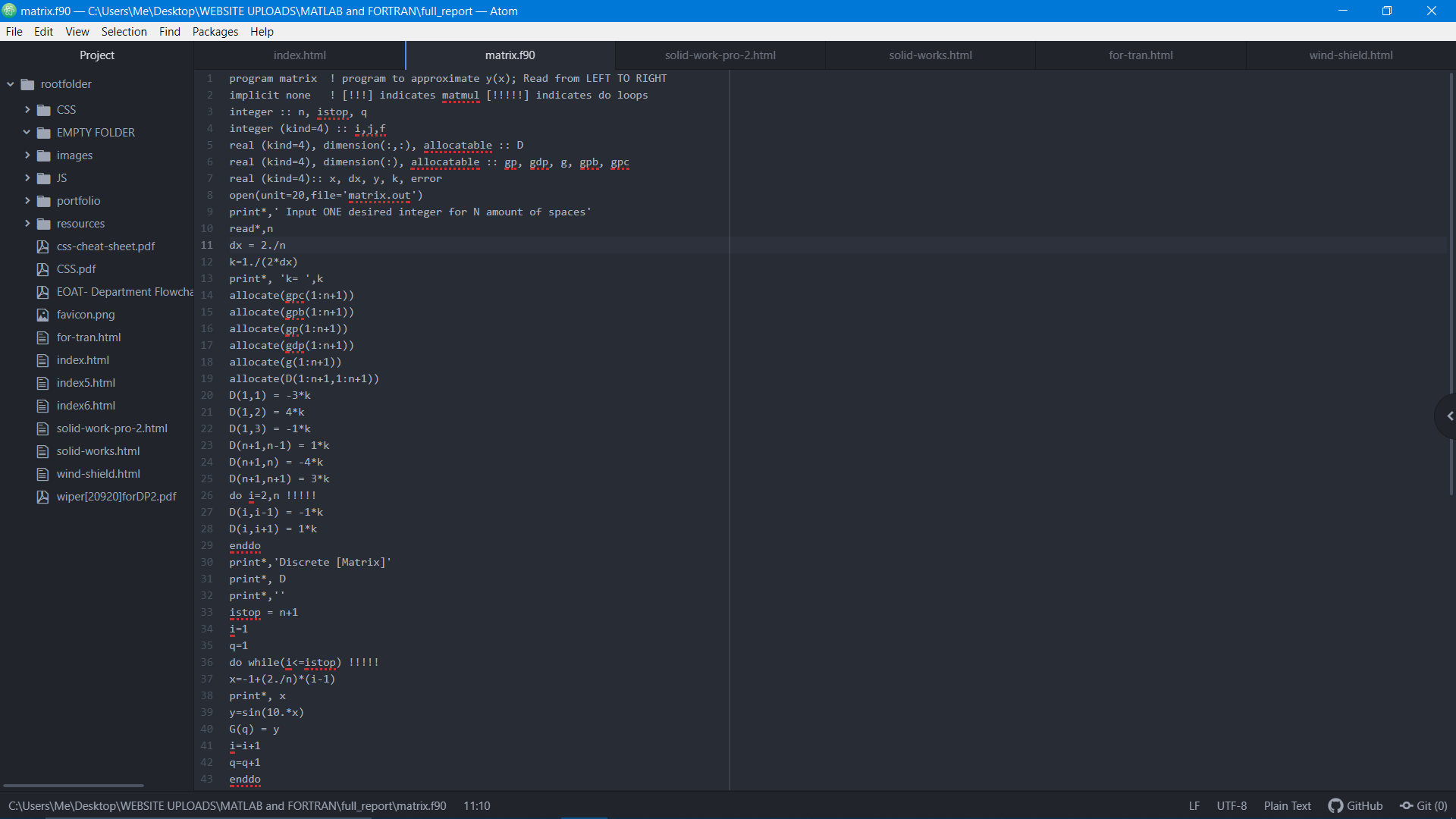Viewport: 1456px width, 819px height.
Task: Click the CSS.pdf file icon
Action: pyautogui.click(x=43, y=269)
